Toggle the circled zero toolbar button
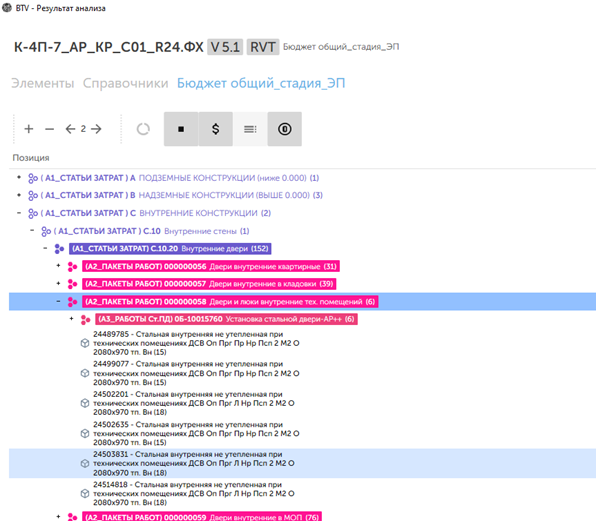The width and height of the screenshot is (596, 521). point(284,129)
